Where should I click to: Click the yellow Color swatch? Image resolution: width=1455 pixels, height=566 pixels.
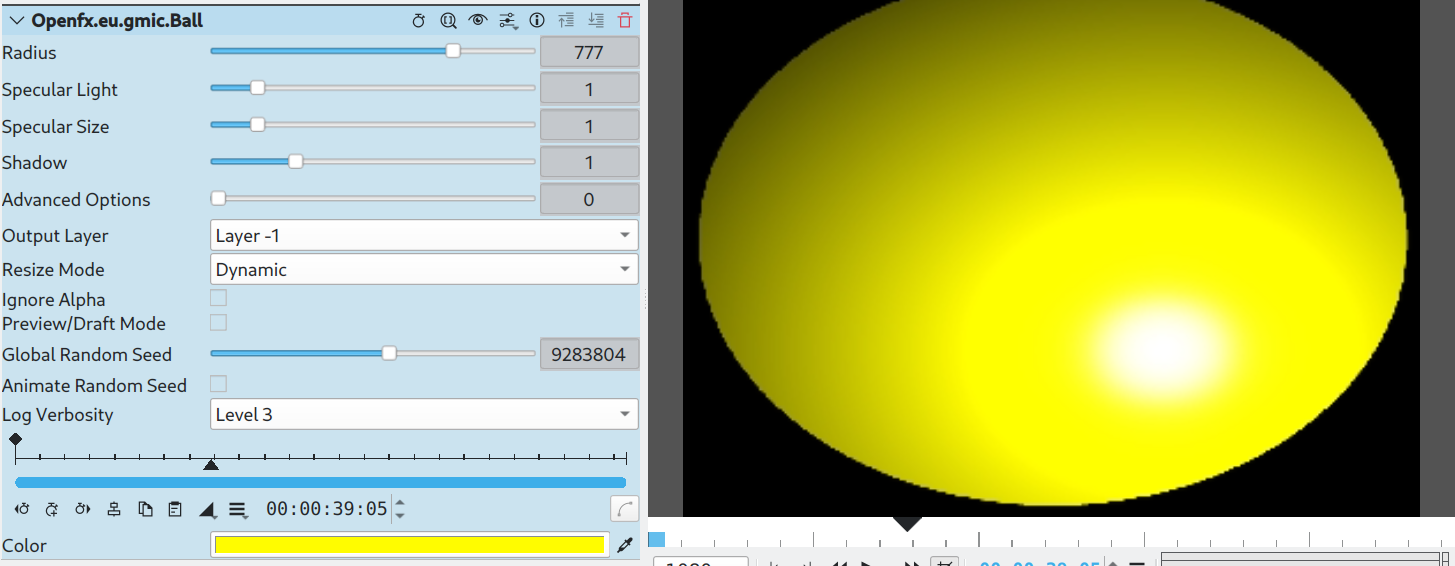(410, 545)
